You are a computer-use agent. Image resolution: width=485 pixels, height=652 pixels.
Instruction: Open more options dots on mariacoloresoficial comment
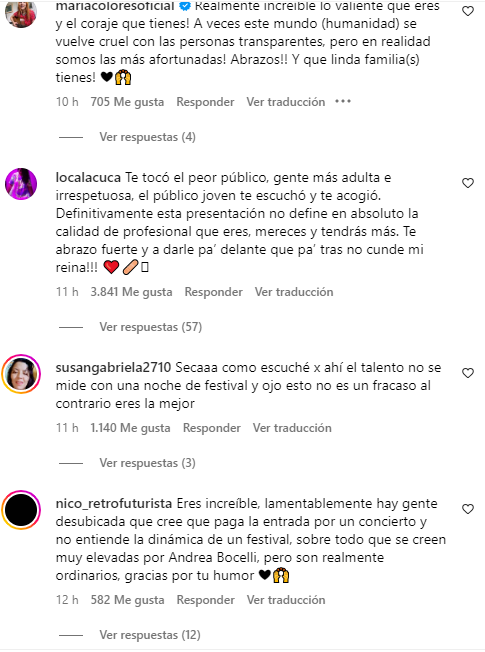pos(343,101)
